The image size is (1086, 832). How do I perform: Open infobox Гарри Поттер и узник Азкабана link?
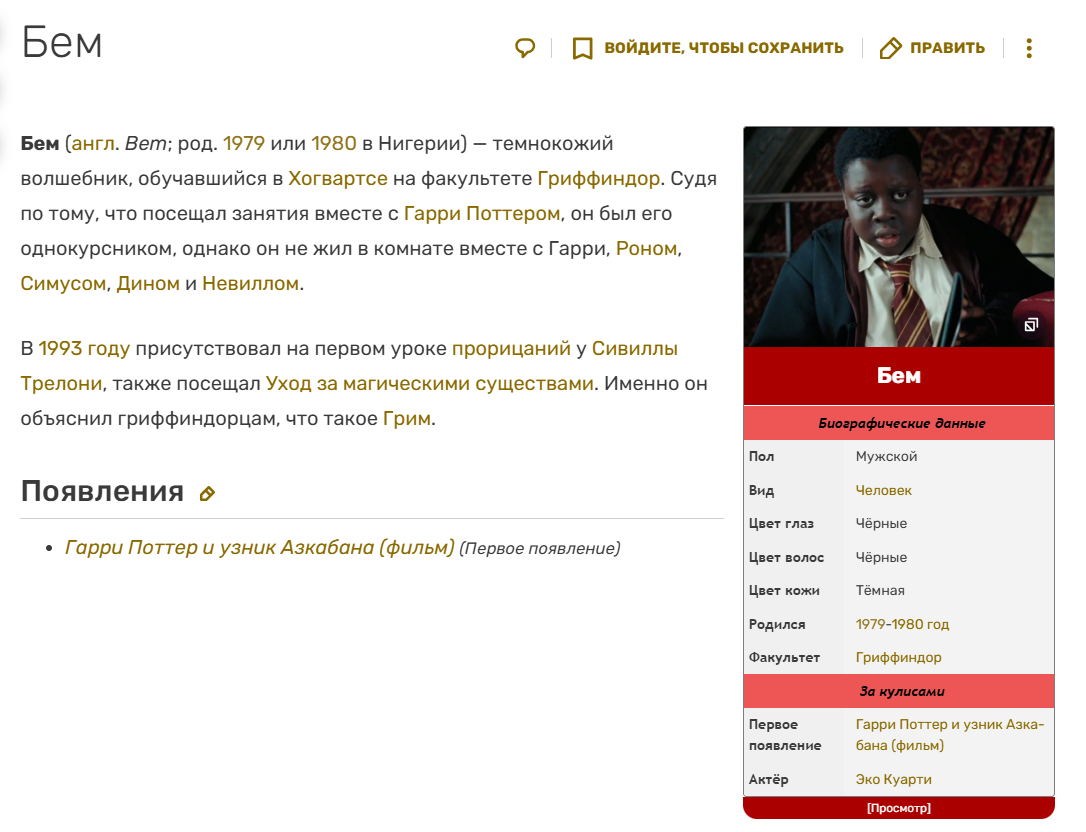(950, 735)
